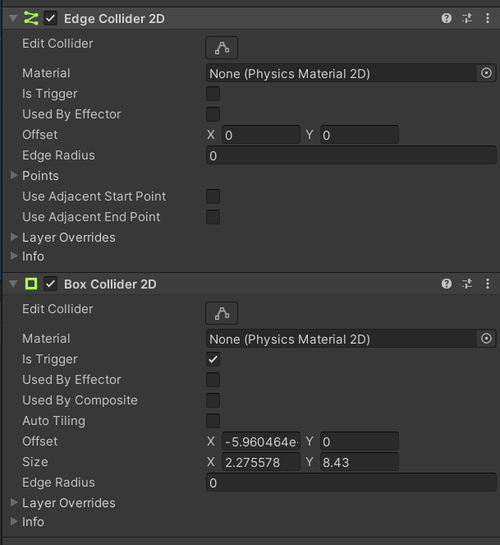
Task: Uncheck Is Trigger on Box Collider 2D
Action: coord(213,359)
